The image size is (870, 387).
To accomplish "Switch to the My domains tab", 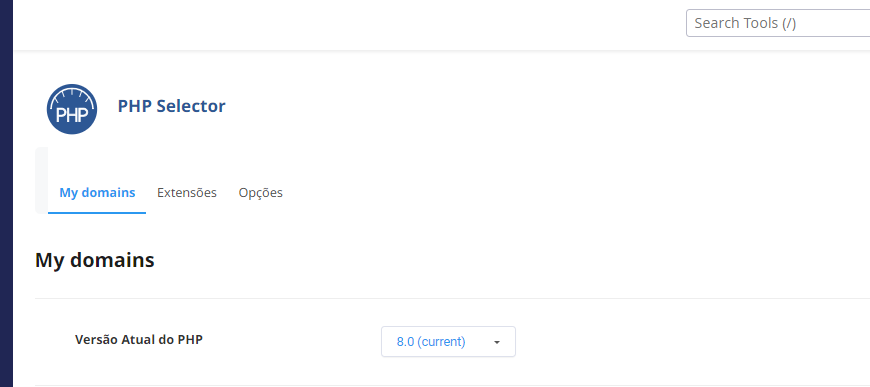I will click(97, 193).
